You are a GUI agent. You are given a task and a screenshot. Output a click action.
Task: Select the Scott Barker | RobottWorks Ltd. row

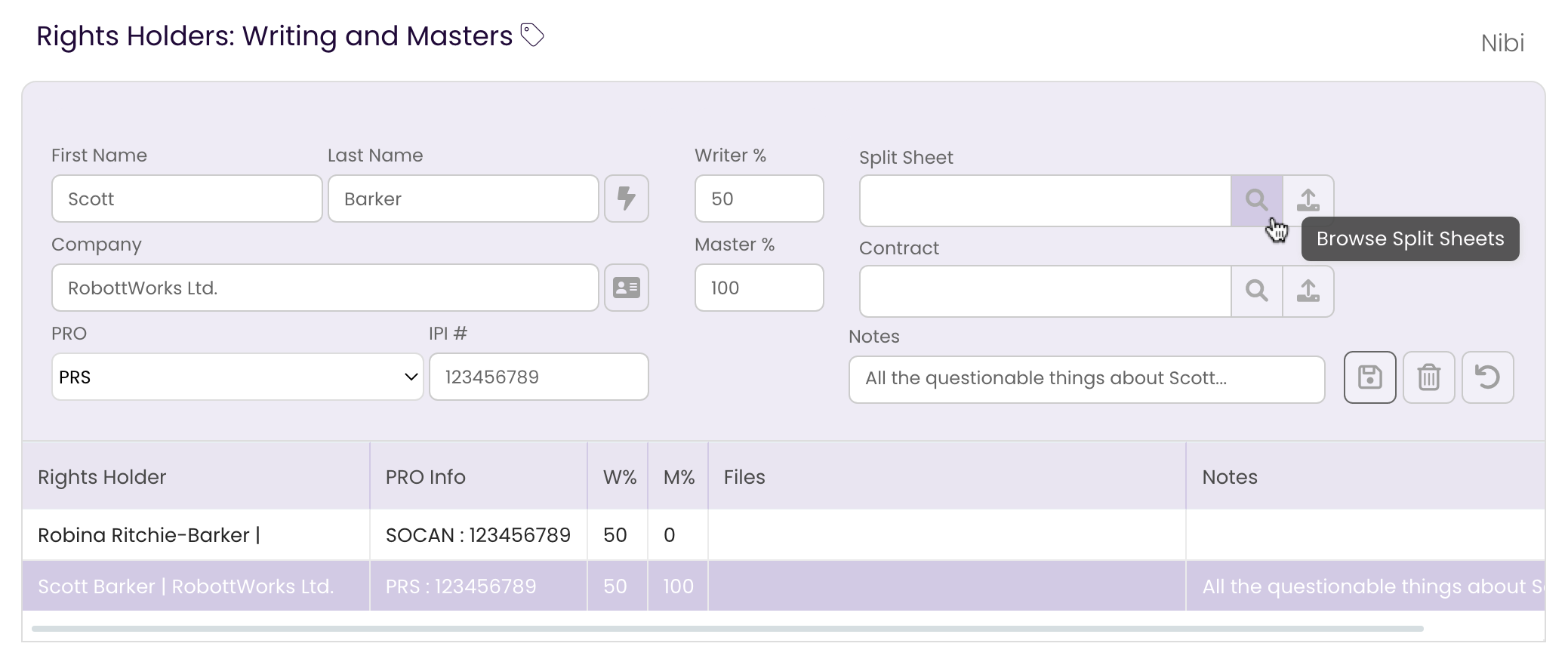pos(784,586)
